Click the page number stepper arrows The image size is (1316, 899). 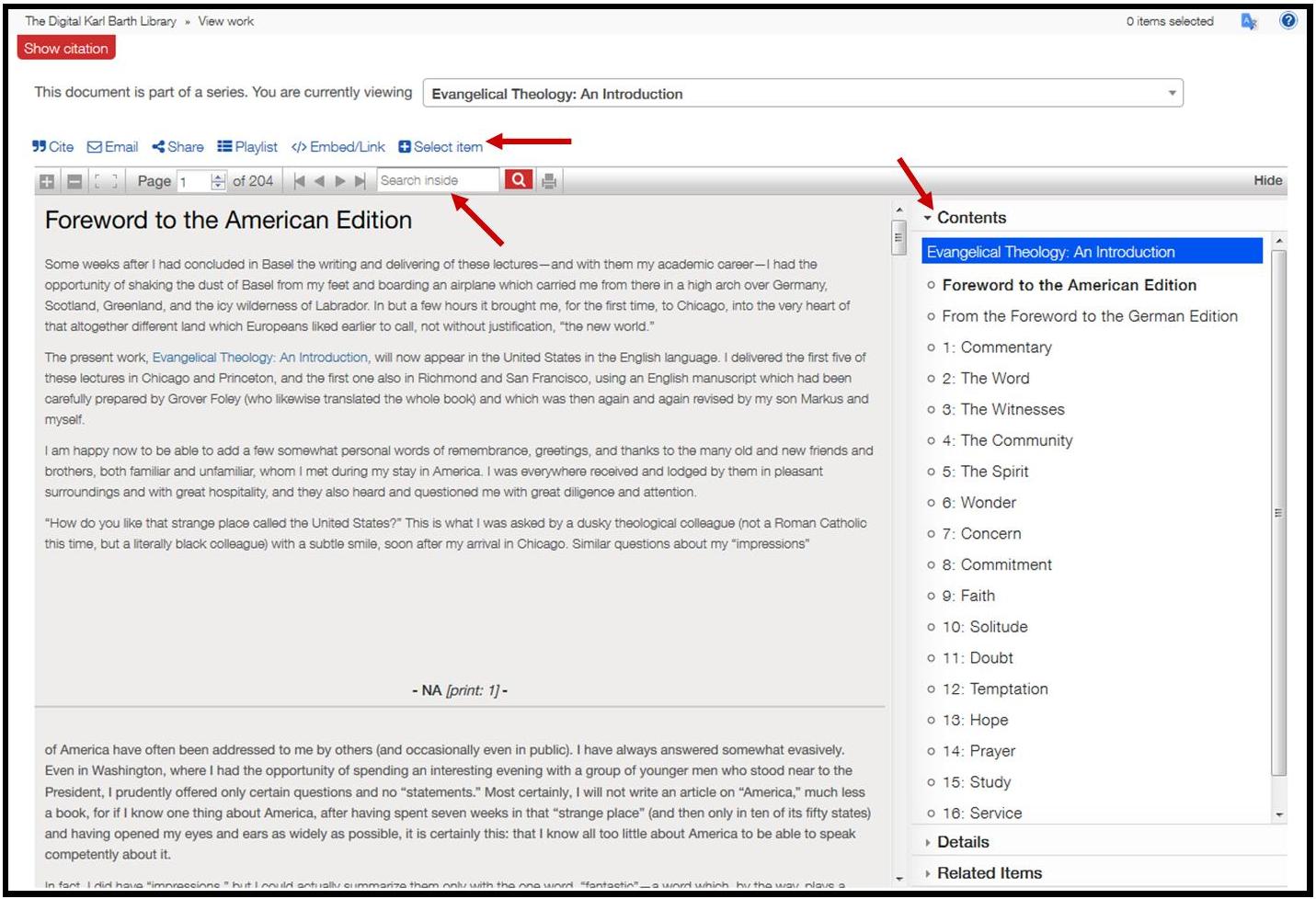[x=218, y=181]
